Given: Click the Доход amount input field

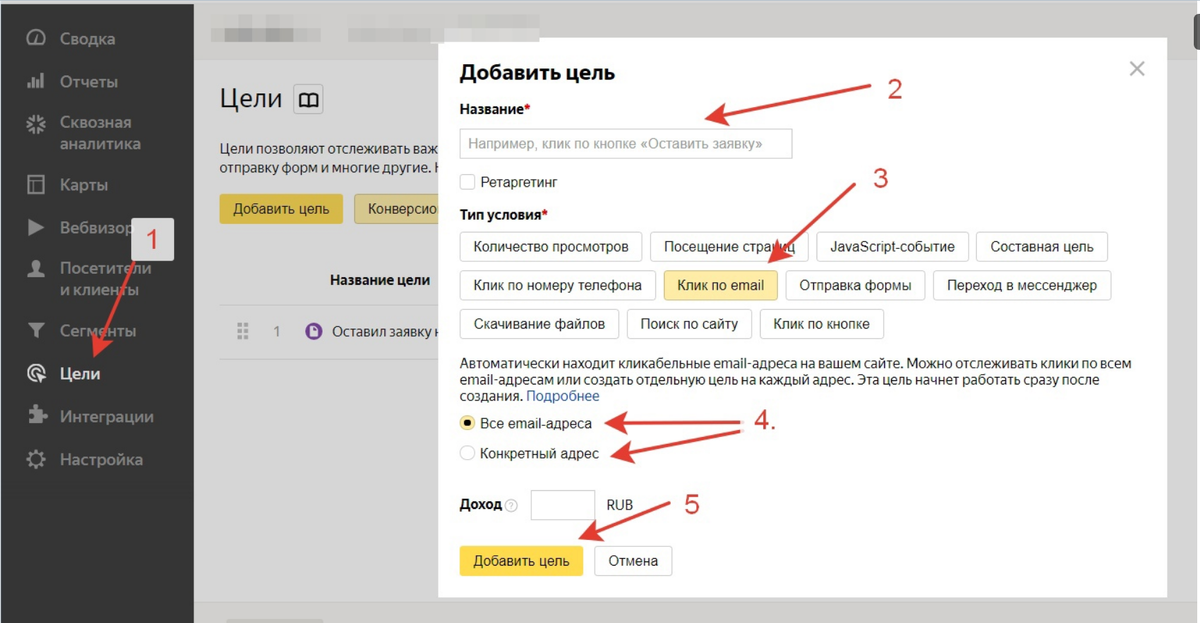Looking at the screenshot, I should coord(563,505).
